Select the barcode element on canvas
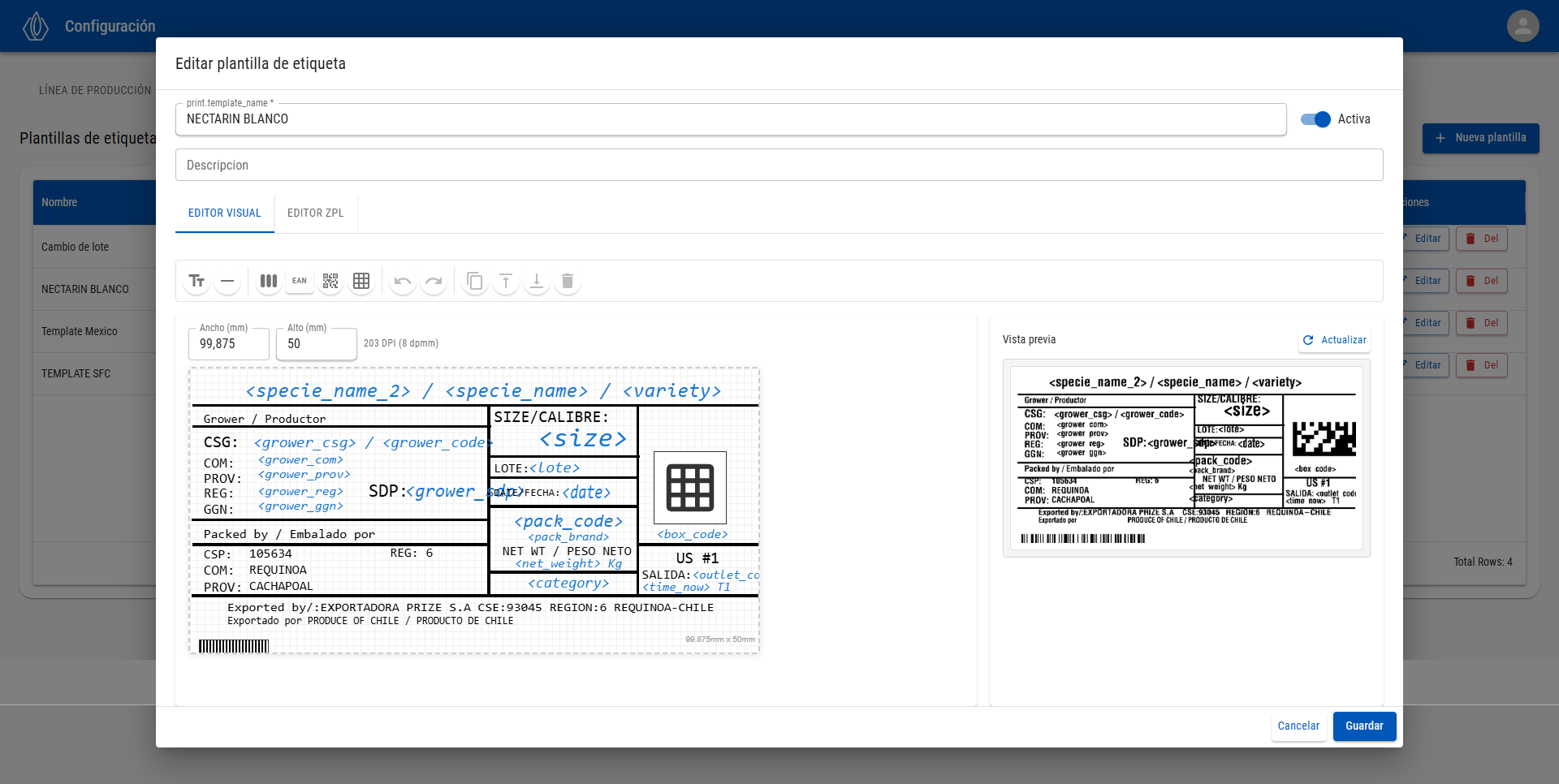This screenshot has height=784, width=1559. (x=234, y=646)
